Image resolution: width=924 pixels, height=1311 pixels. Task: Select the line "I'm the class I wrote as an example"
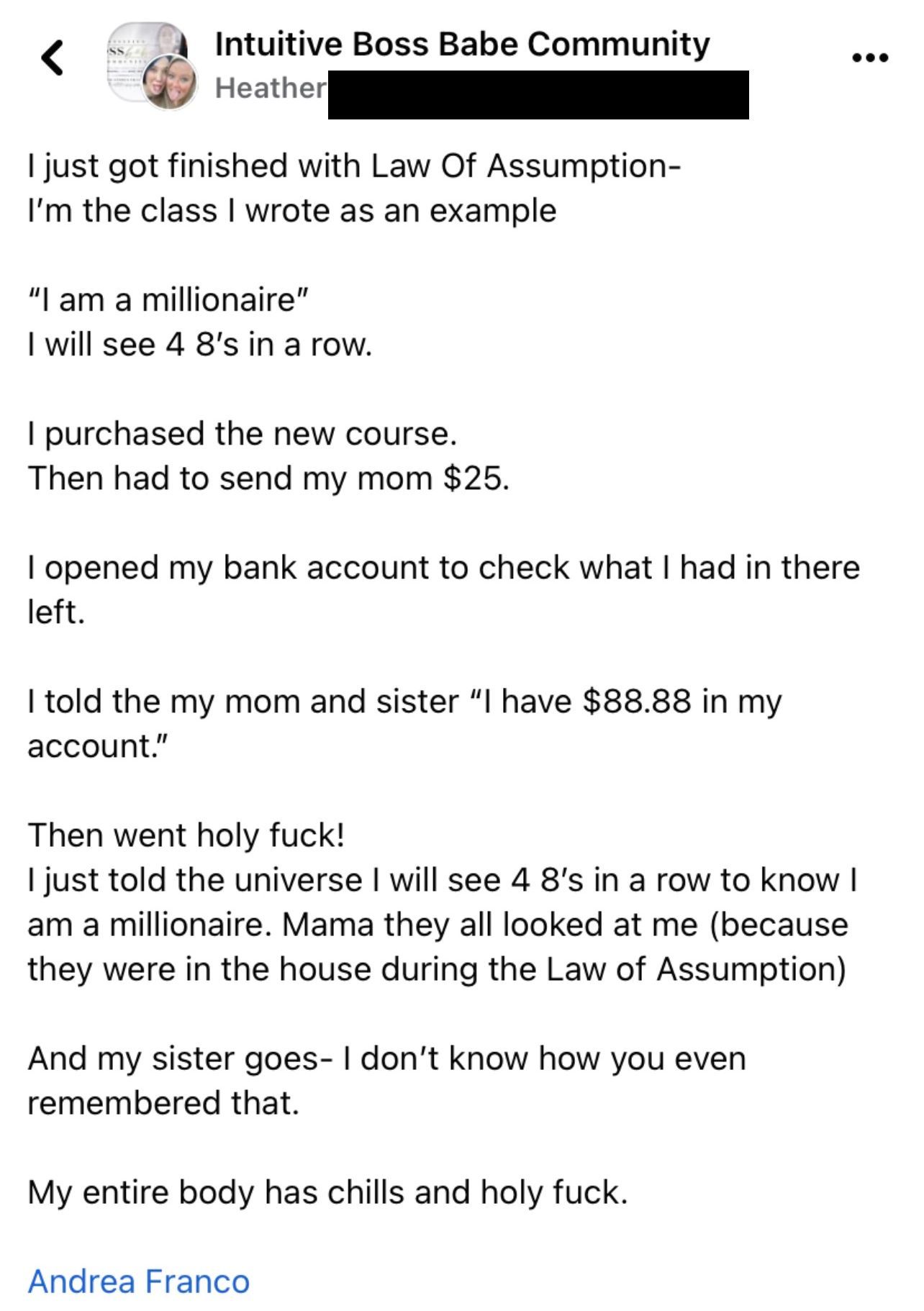click(292, 211)
